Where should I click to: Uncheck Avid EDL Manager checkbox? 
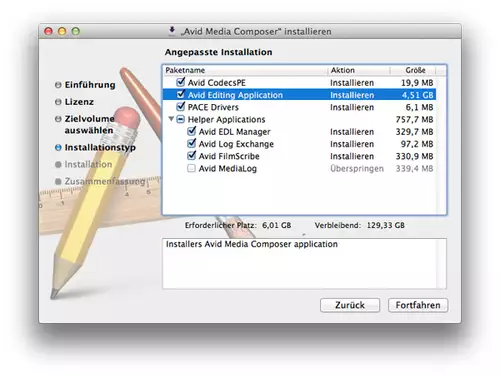tap(192, 131)
